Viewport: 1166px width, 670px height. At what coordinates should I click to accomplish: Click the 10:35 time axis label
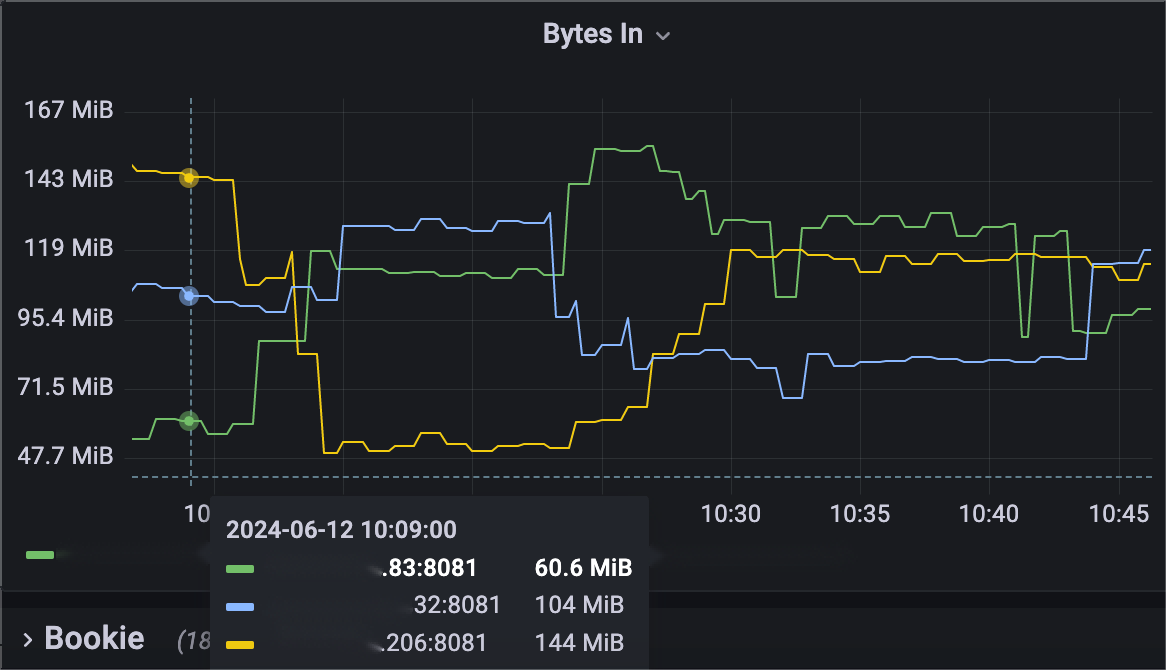[x=860, y=514]
